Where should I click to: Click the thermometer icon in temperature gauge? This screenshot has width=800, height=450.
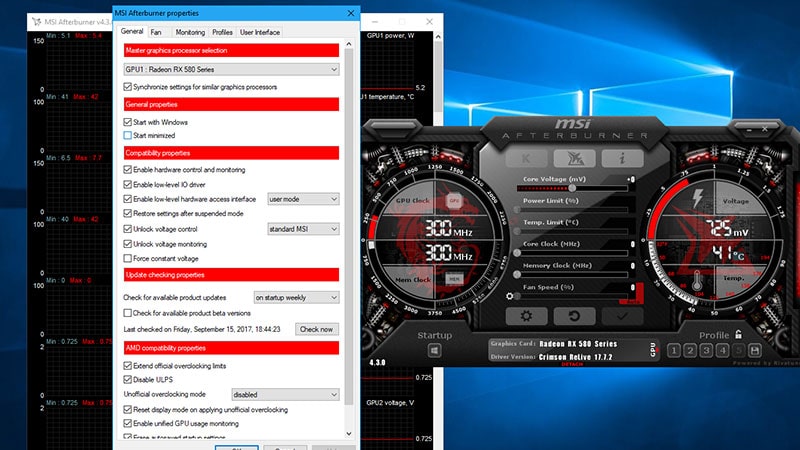(697, 281)
